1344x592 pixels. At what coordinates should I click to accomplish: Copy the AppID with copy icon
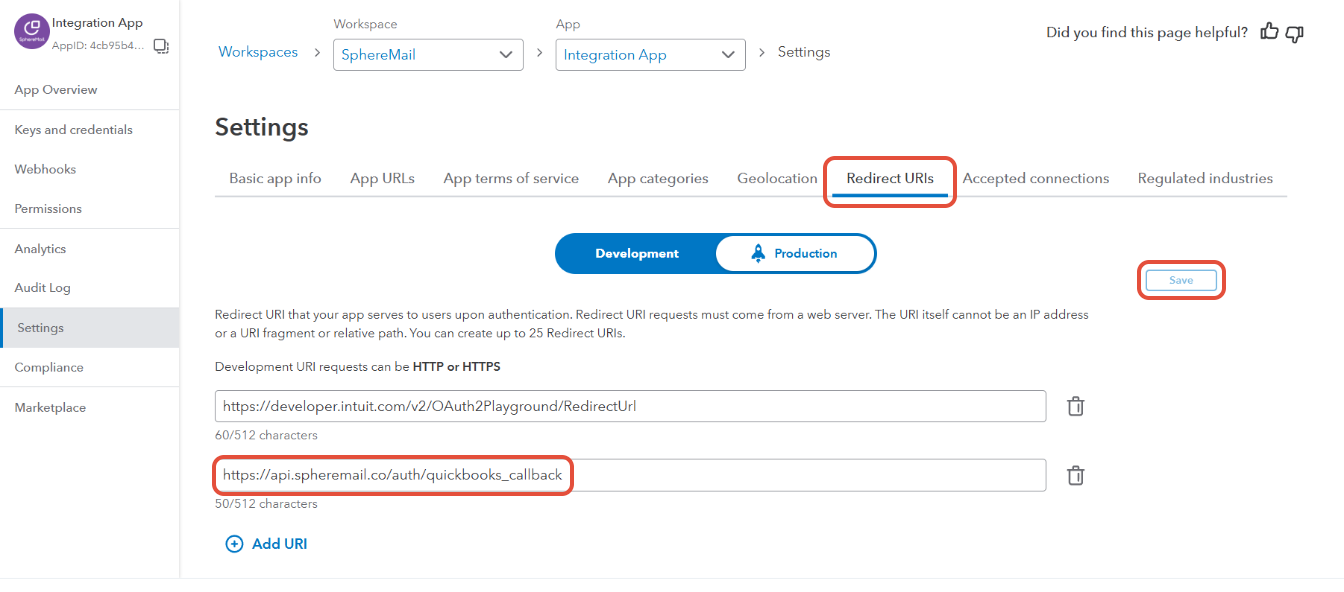coord(161,46)
